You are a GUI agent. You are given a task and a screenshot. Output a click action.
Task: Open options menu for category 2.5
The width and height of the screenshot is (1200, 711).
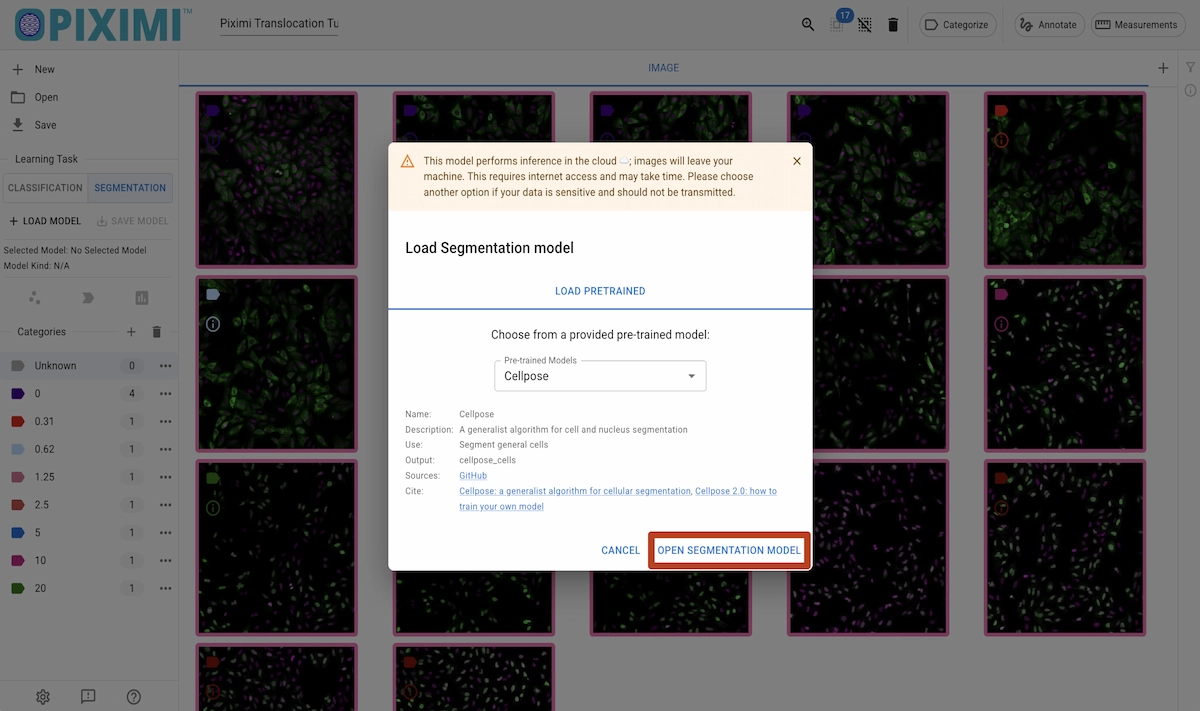(166, 505)
